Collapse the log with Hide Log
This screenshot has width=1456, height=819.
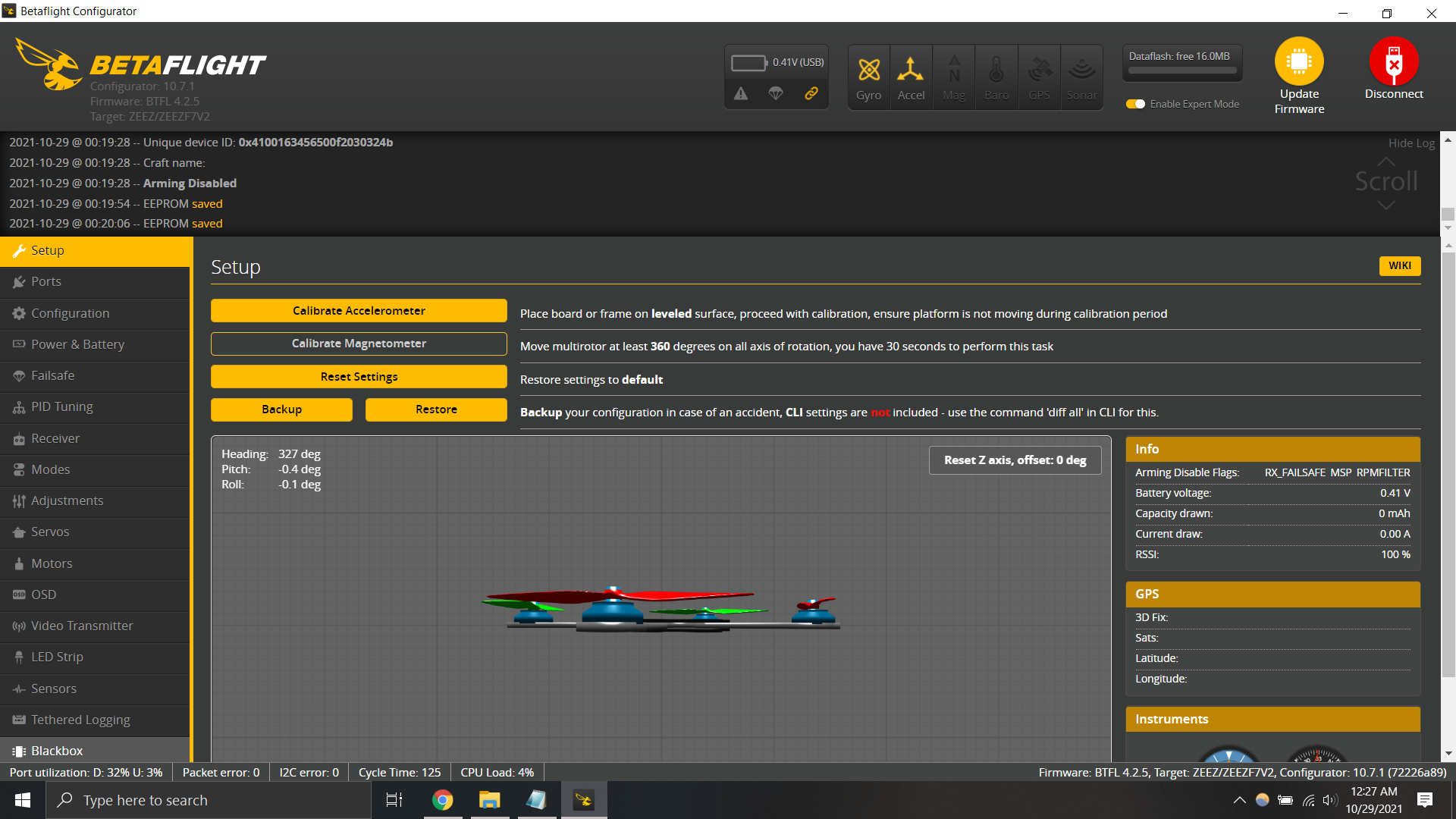[1411, 143]
